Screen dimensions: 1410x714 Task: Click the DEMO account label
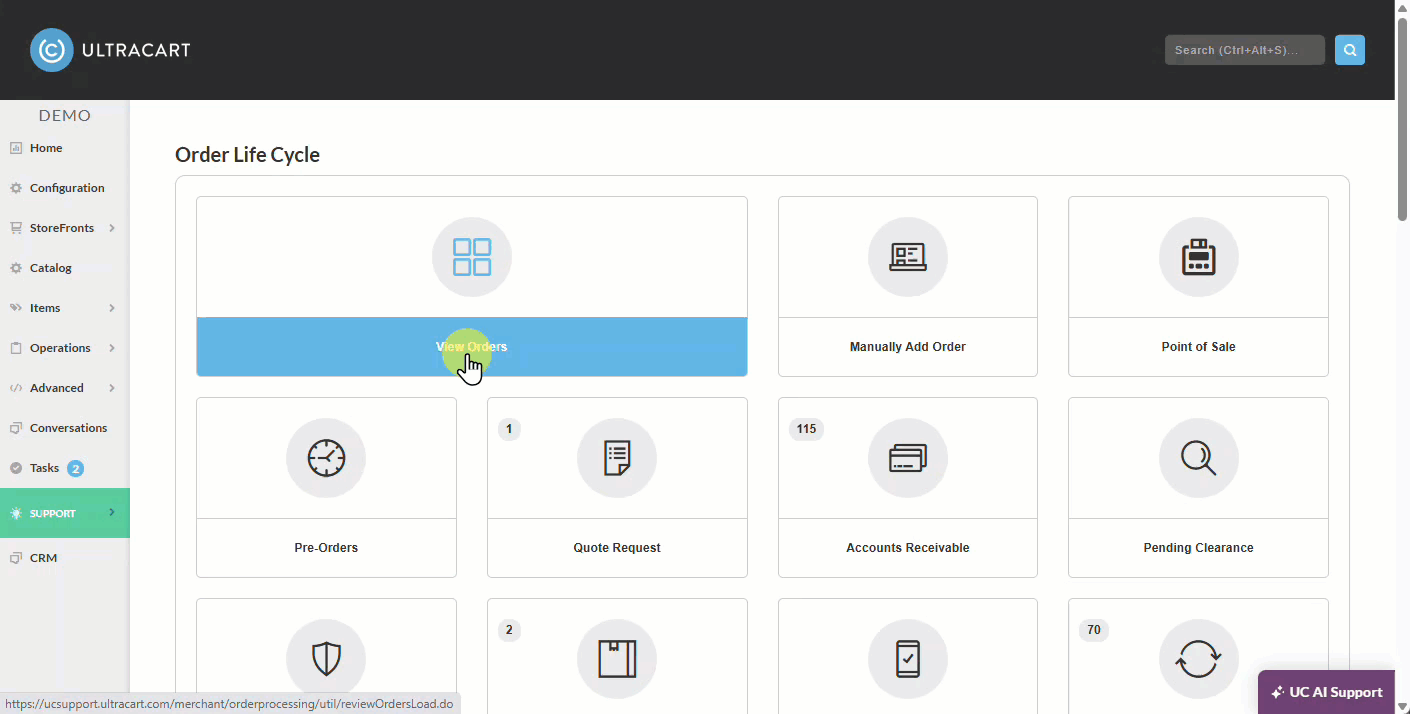coord(65,116)
